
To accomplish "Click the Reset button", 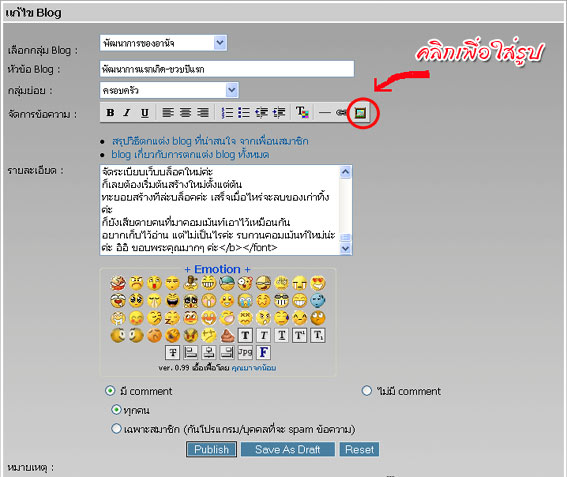I will point(359,449).
